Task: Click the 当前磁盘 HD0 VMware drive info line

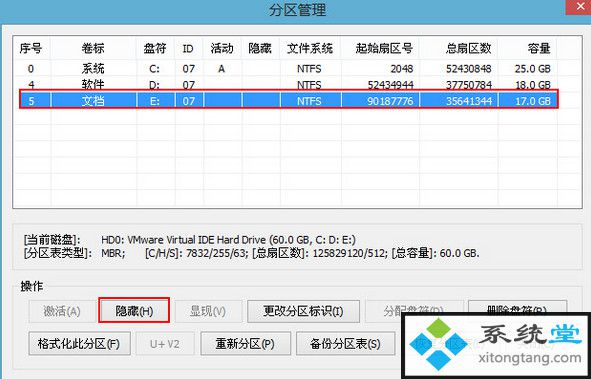Action: pos(190,240)
